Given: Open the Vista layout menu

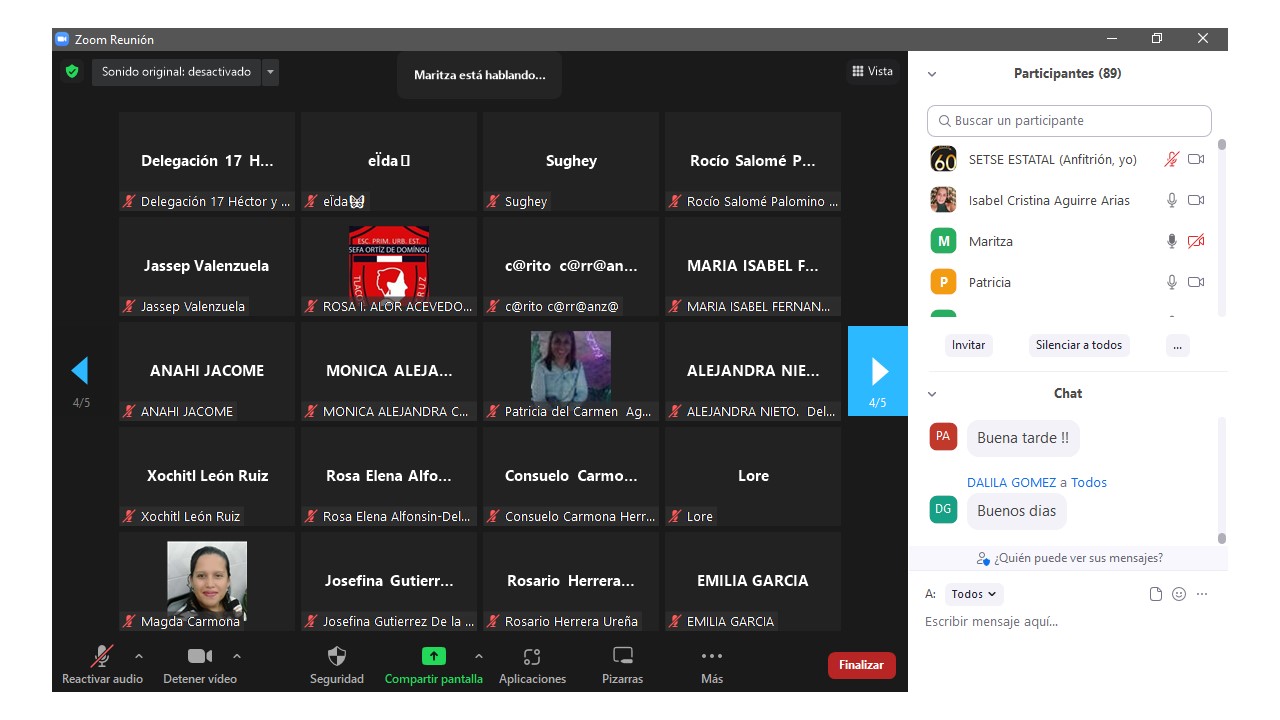Looking at the screenshot, I should click(872, 71).
